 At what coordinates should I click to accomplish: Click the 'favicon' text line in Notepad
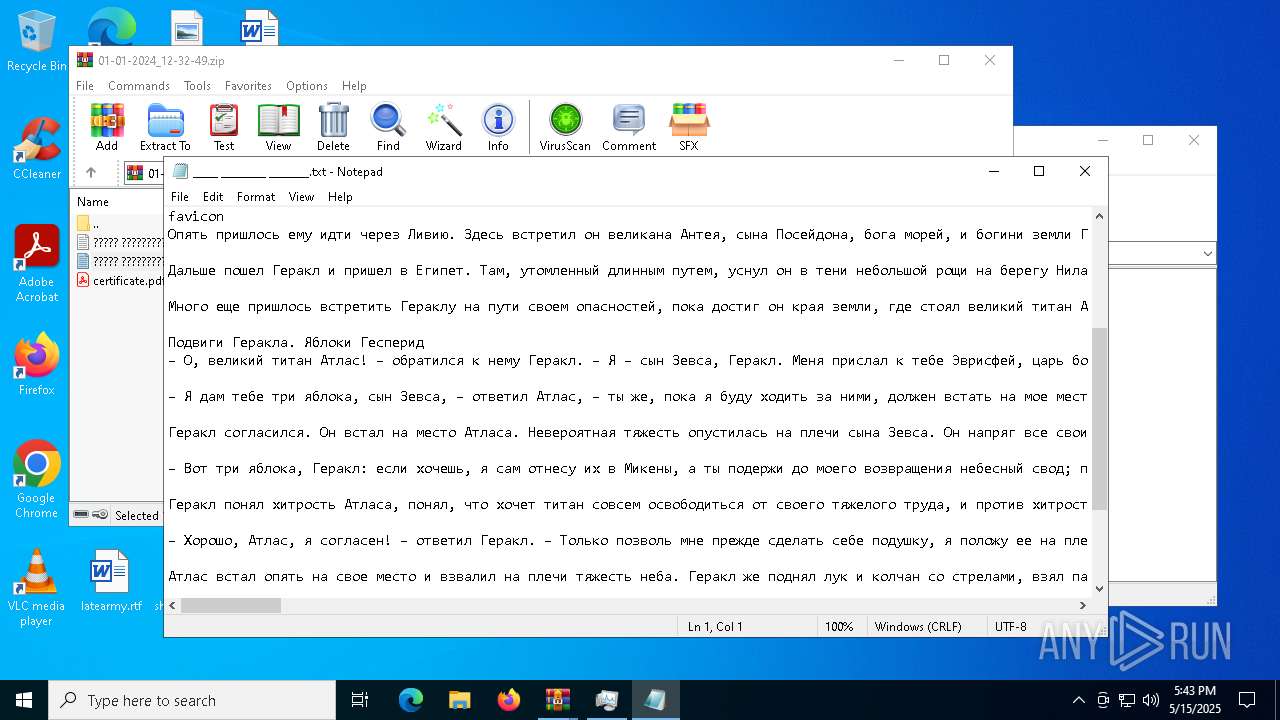click(x=196, y=216)
